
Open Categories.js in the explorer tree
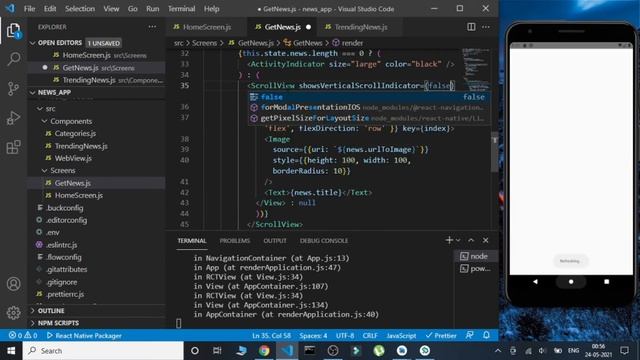pos(75,133)
